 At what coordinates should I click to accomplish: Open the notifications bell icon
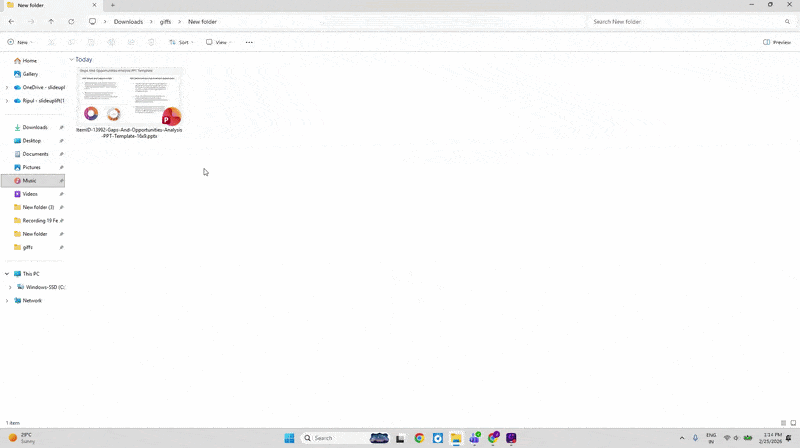pyautogui.click(x=789, y=438)
